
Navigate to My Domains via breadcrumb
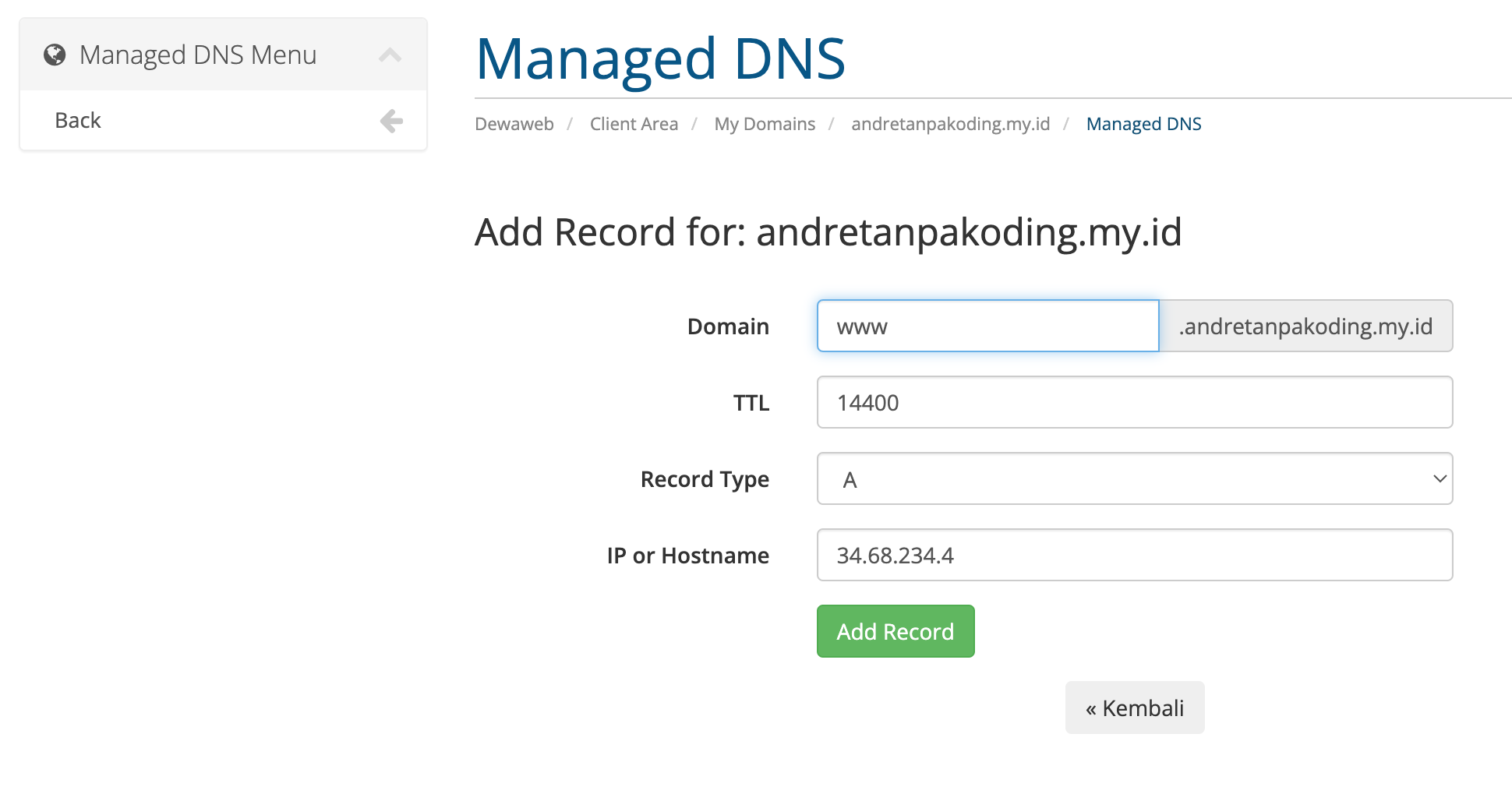point(765,123)
